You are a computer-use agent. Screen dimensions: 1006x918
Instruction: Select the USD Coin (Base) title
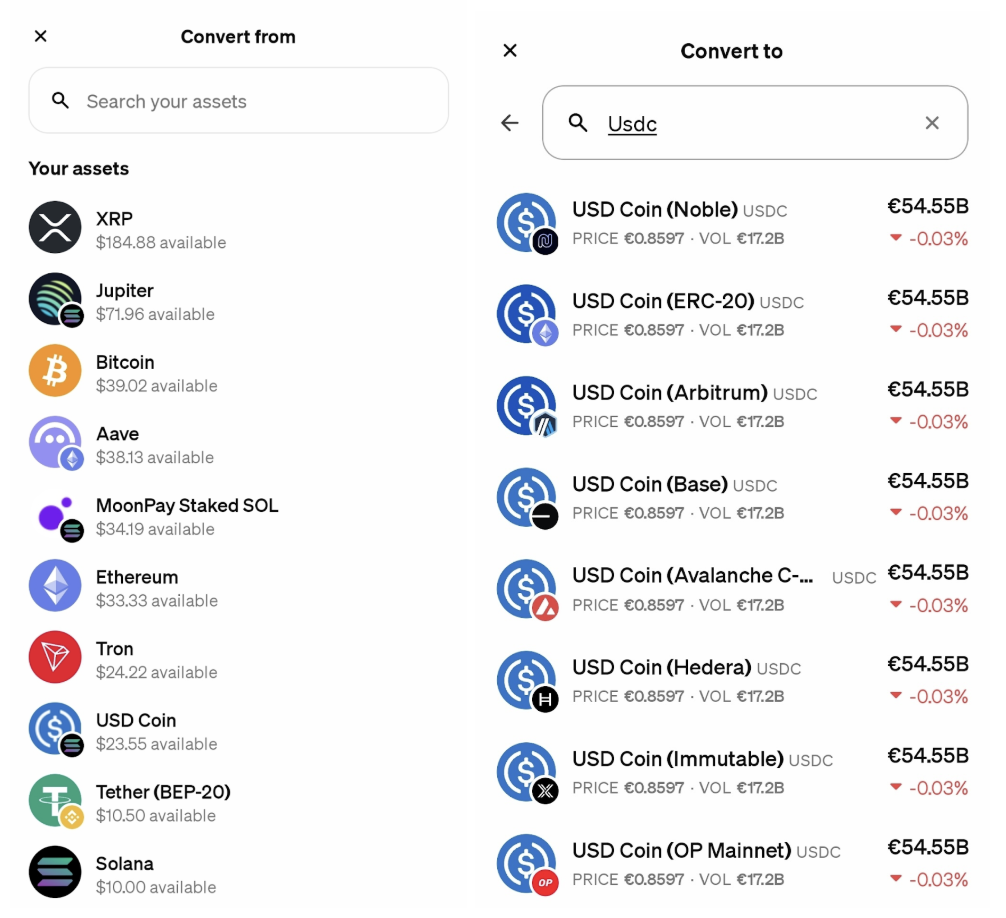[x=650, y=484]
